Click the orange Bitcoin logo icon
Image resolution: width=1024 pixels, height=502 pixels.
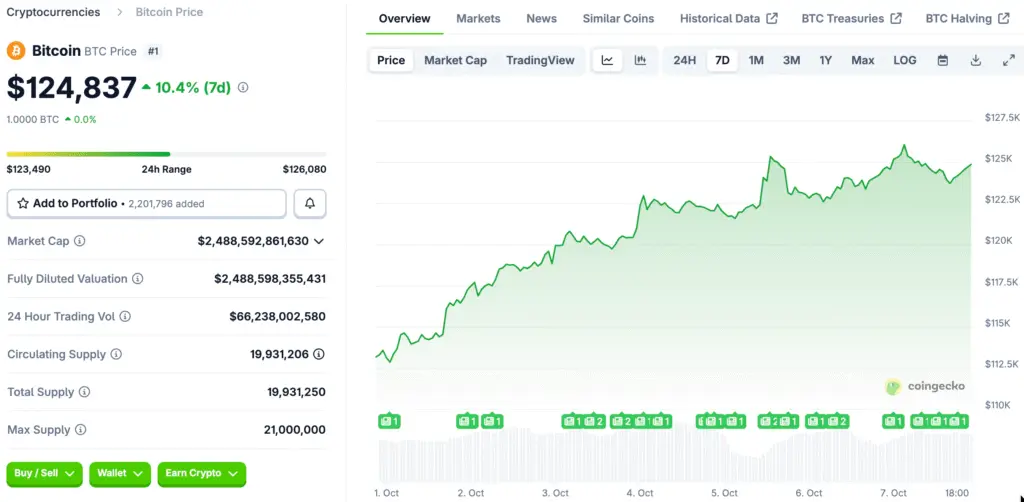(x=16, y=50)
